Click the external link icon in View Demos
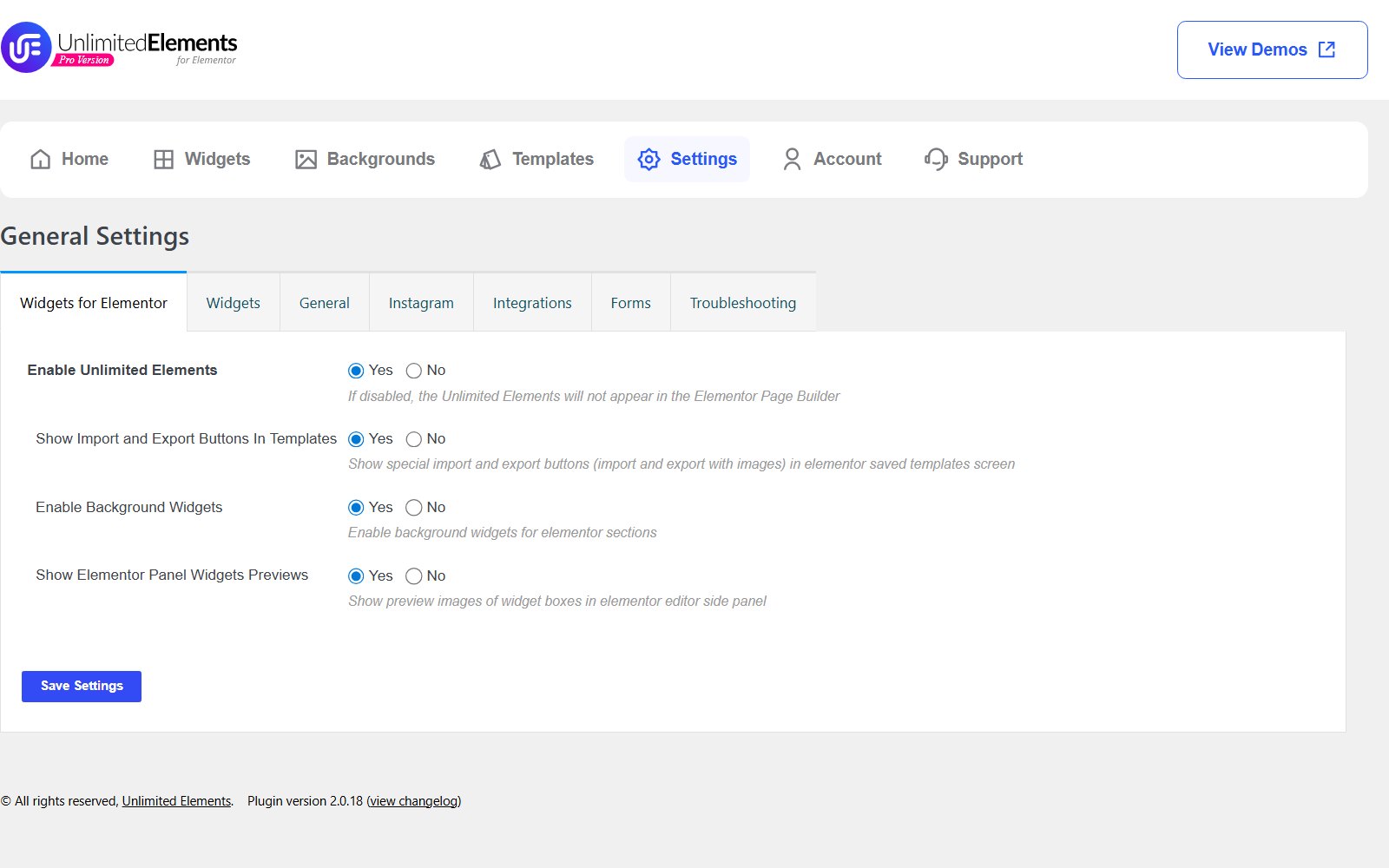This screenshot has width=1389, height=868. point(1326,49)
